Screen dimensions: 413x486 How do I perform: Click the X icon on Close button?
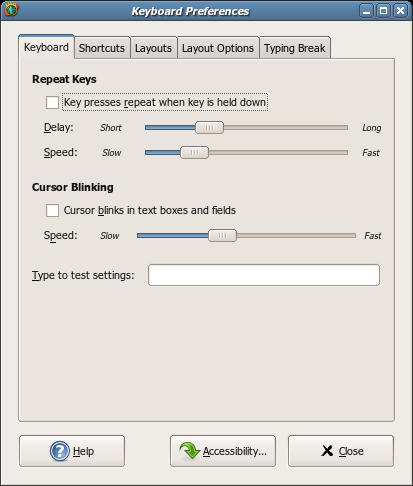tap(327, 451)
